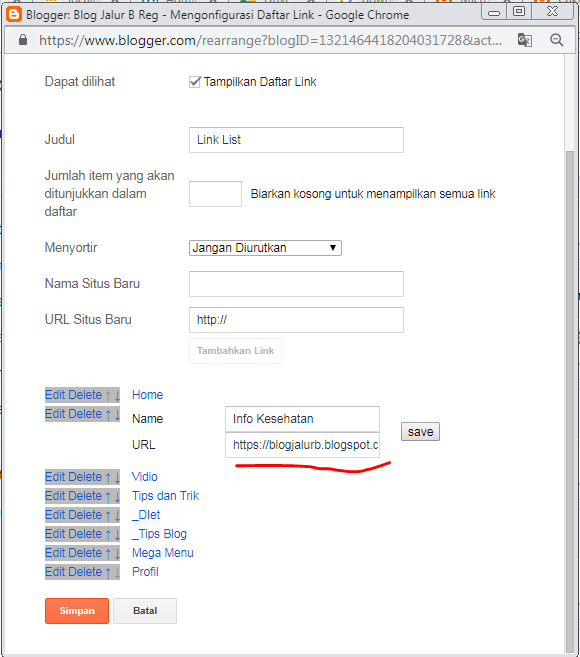Click Edit in the Info Kesehatan row

[55, 414]
